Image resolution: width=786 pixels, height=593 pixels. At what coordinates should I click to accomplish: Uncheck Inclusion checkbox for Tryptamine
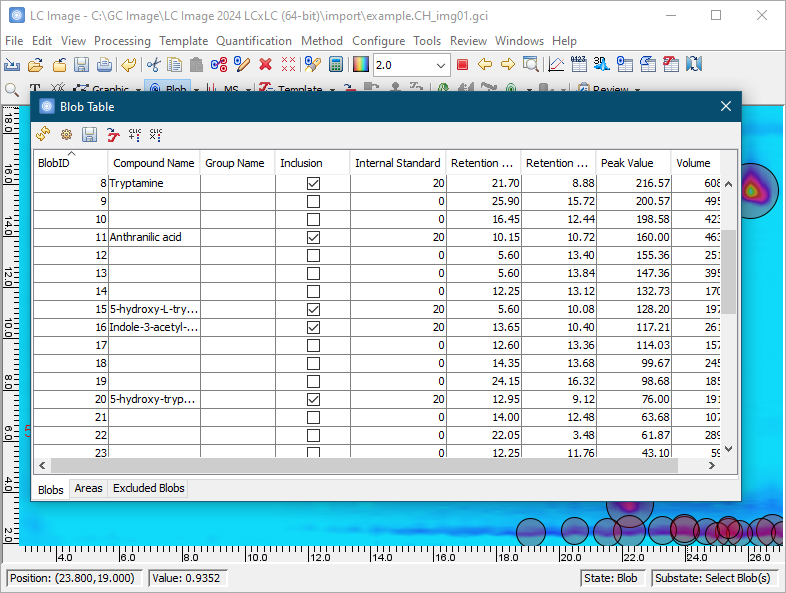click(x=313, y=184)
